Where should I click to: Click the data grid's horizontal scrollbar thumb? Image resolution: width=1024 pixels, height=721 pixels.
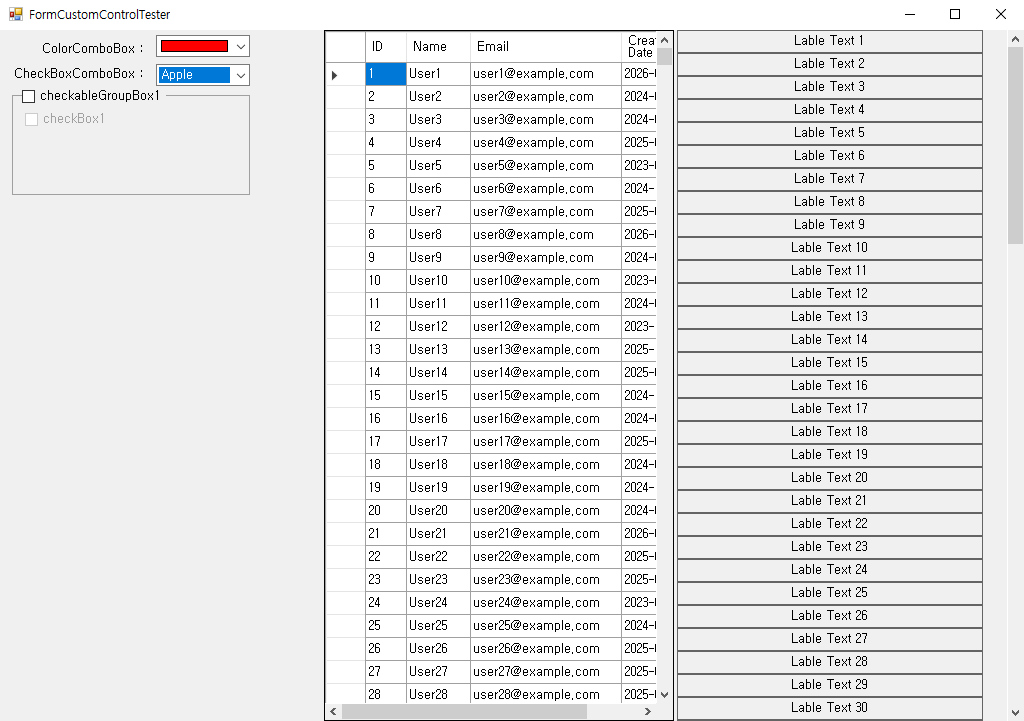[464, 711]
